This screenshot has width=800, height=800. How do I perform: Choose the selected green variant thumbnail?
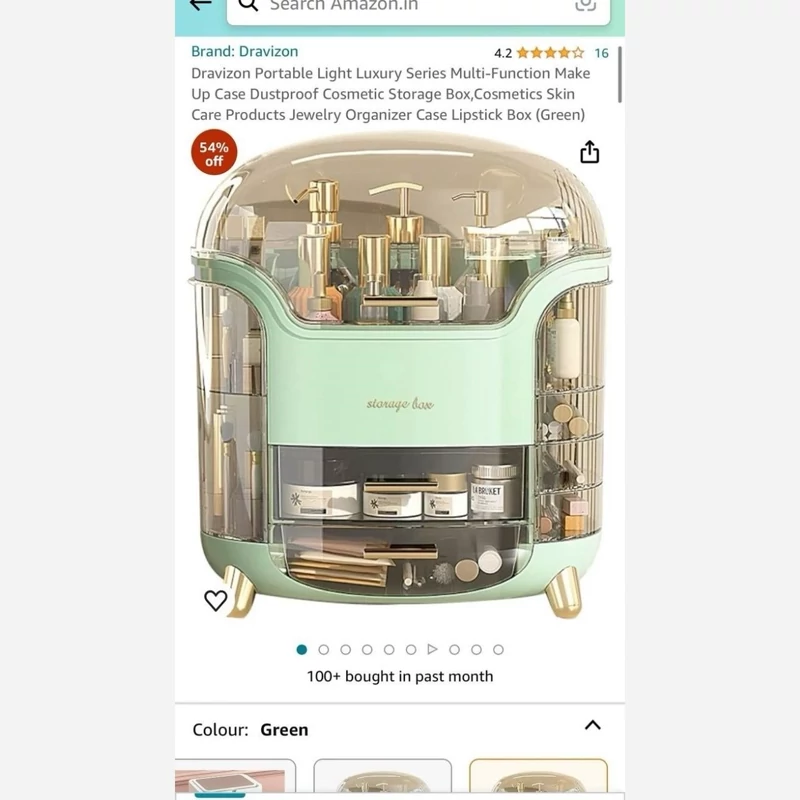point(538,779)
